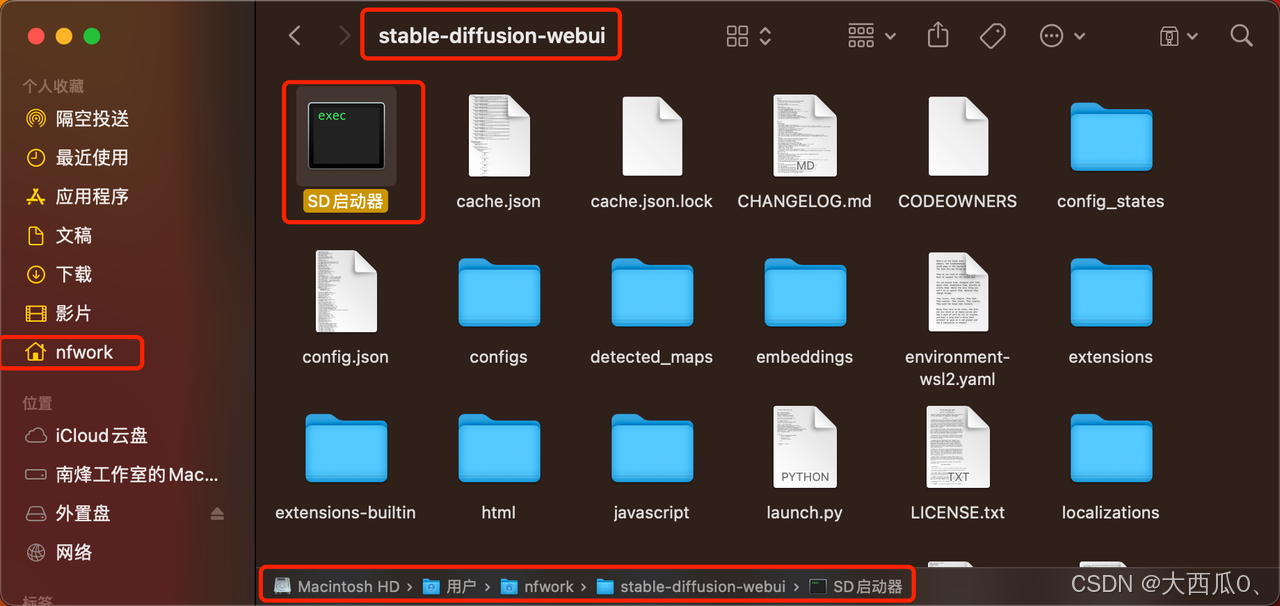Open the icon view switcher in toolbar
The image size is (1280, 606).
[749, 36]
